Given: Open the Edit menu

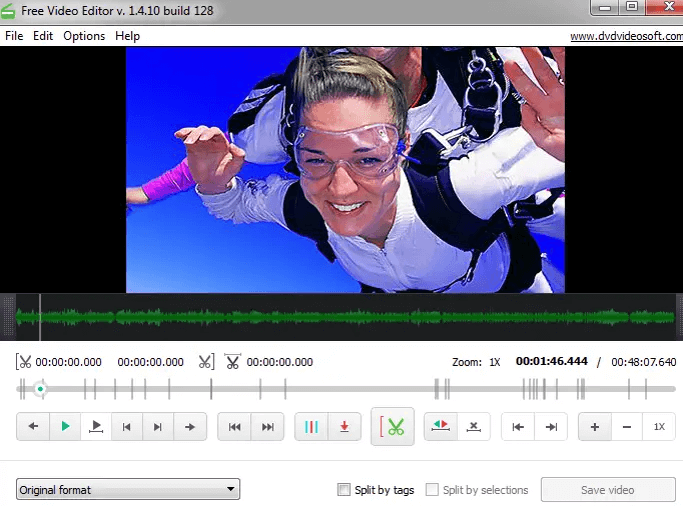Looking at the screenshot, I should 43,36.
